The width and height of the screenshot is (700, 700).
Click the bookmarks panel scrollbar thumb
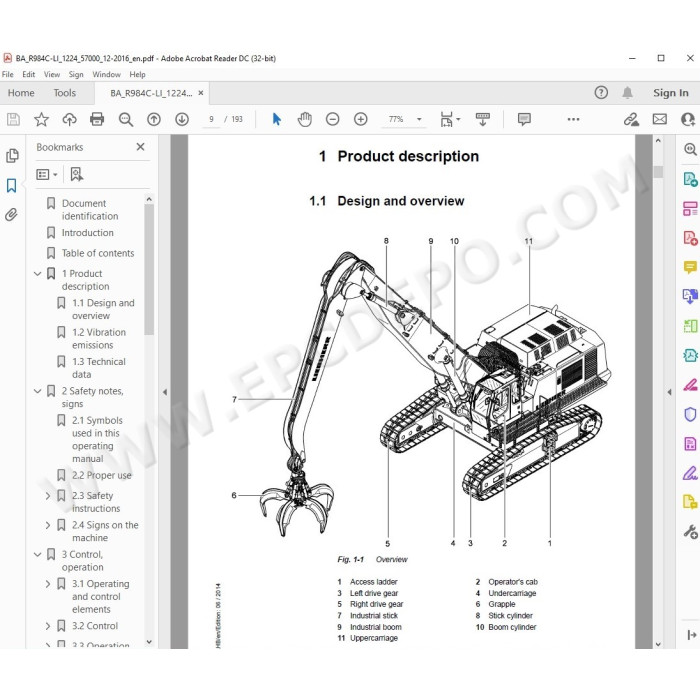coord(149,269)
